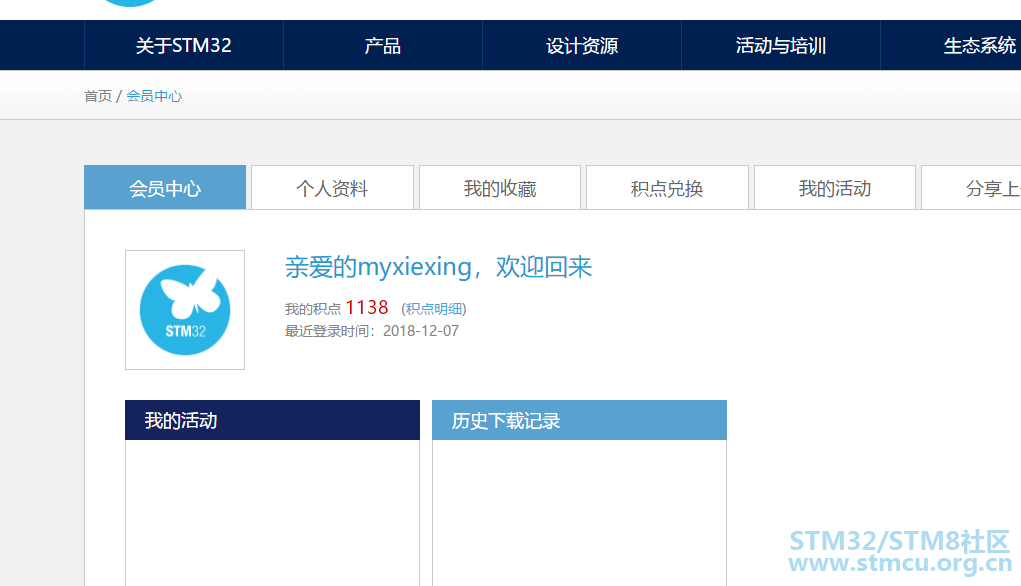Open the partially visible 分享上 tab
This screenshot has width=1021, height=586.
click(x=972, y=188)
